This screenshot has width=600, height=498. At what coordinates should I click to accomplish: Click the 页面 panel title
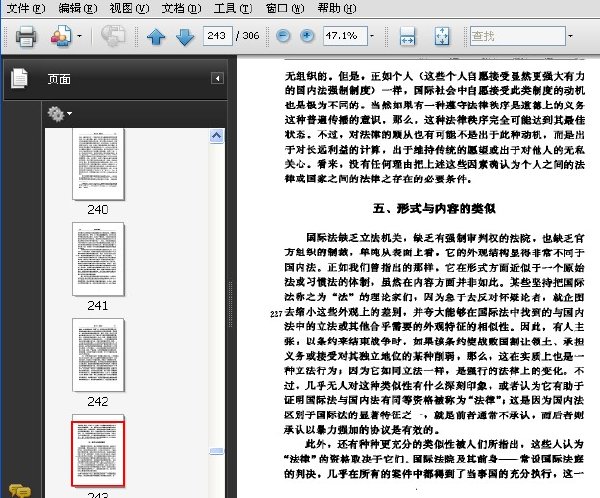click(59, 79)
